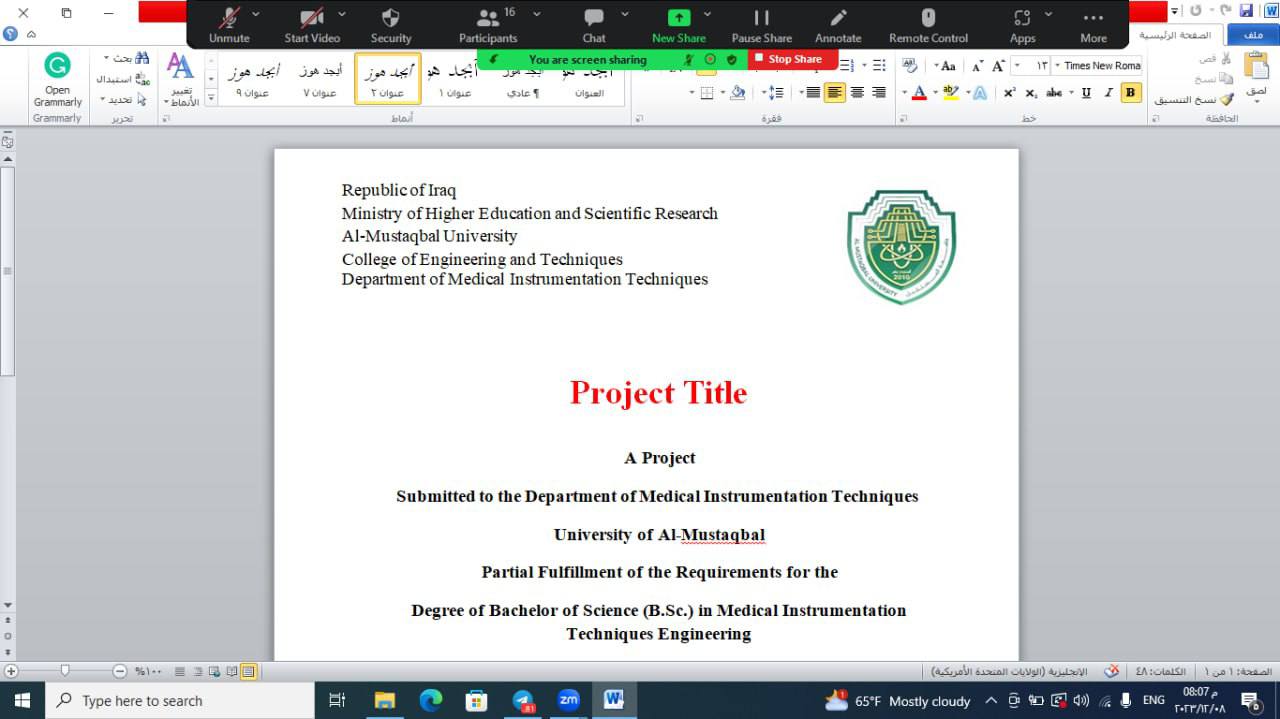The height and width of the screenshot is (719, 1280).
Task: Open Remote Control in Zoom toolbar
Action: (x=928, y=25)
